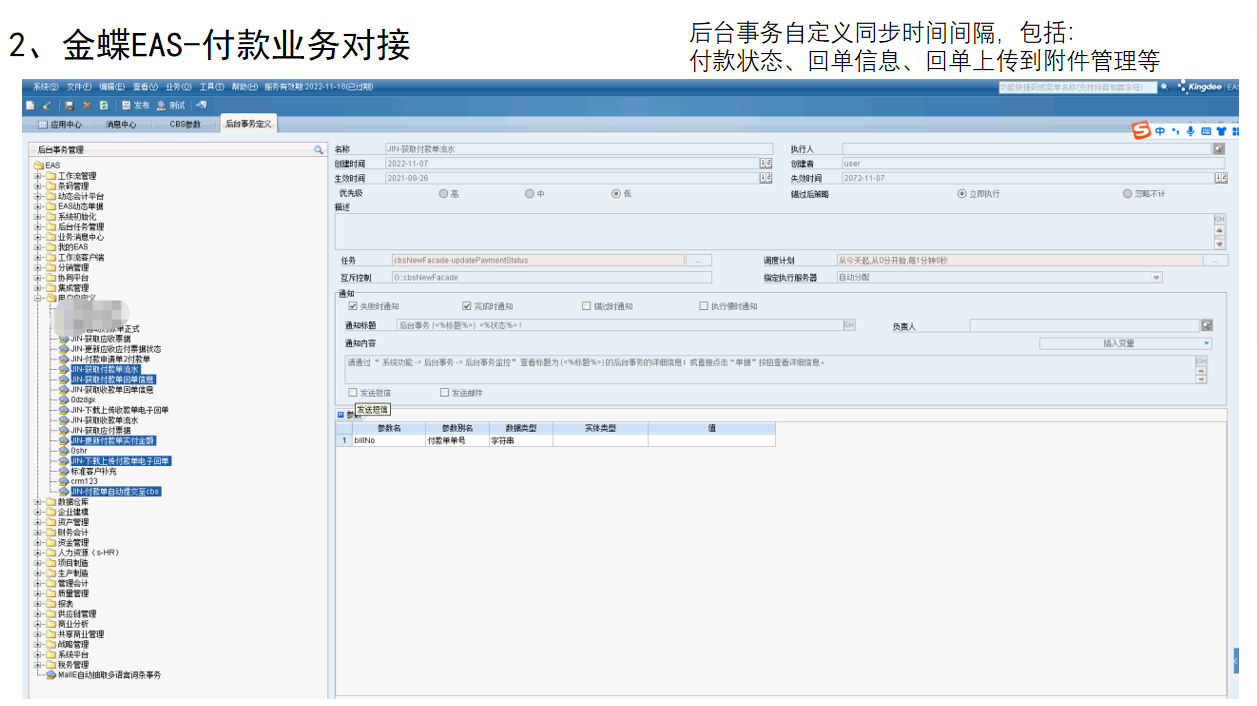Select priority radio 低
This screenshot has height=706, width=1258.
616,194
